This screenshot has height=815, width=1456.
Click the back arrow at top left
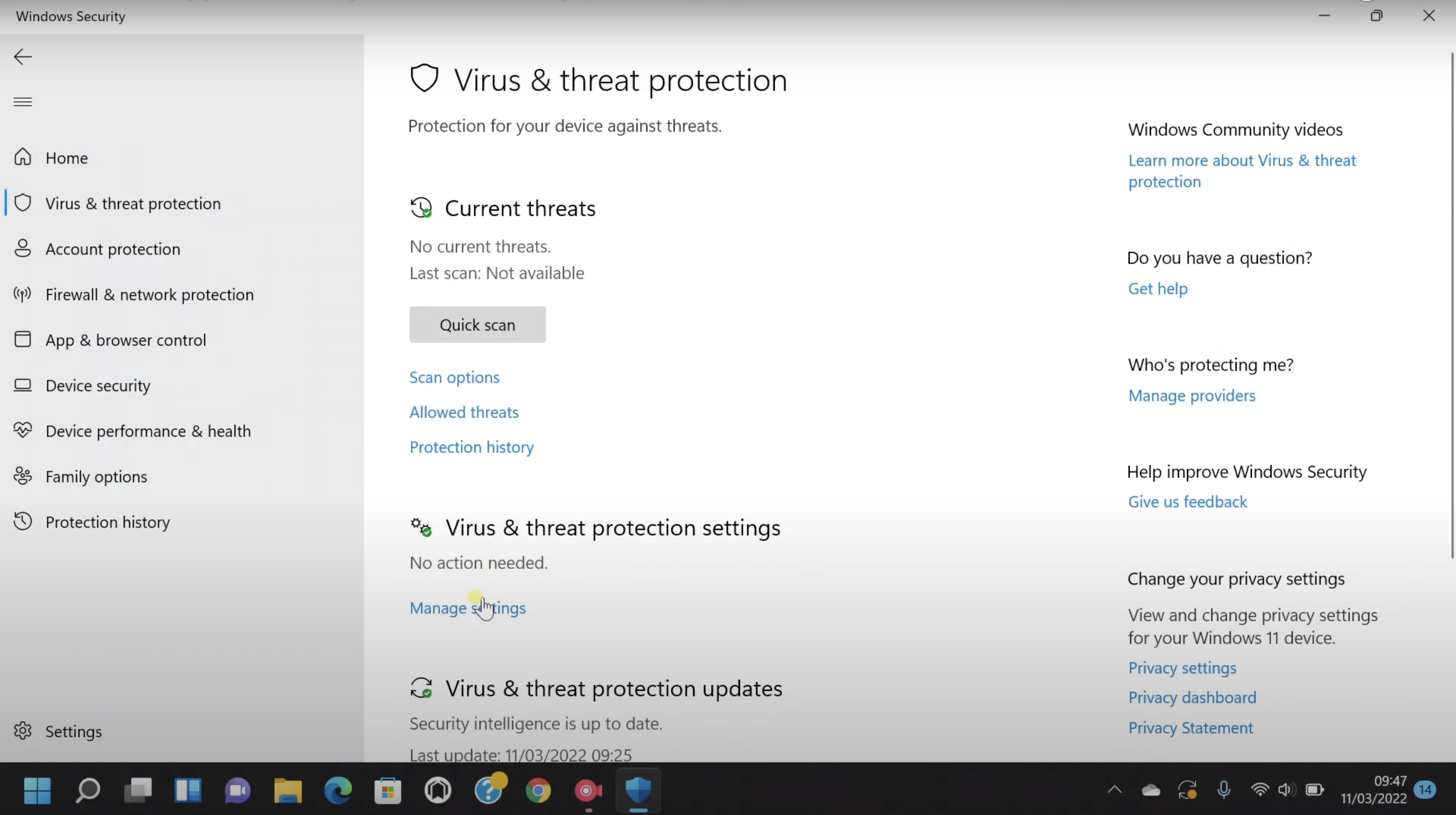[22, 56]
